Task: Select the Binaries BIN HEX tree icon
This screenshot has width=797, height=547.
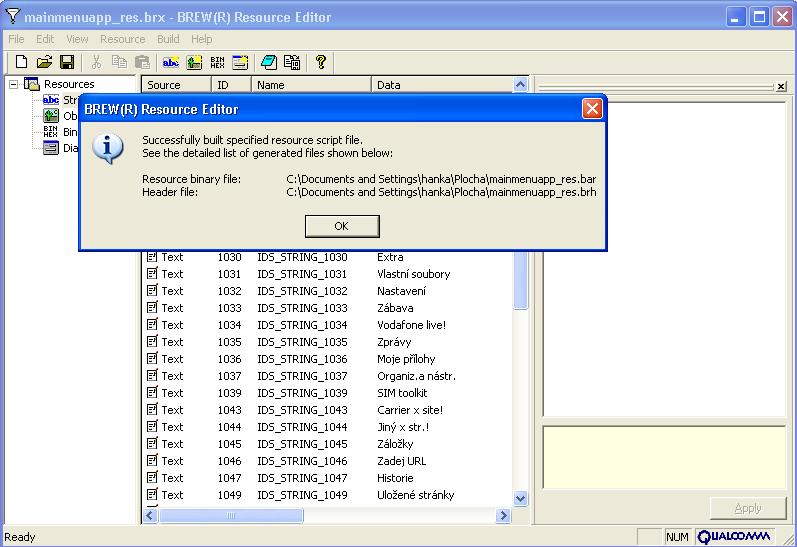Action: click(51, 132)
